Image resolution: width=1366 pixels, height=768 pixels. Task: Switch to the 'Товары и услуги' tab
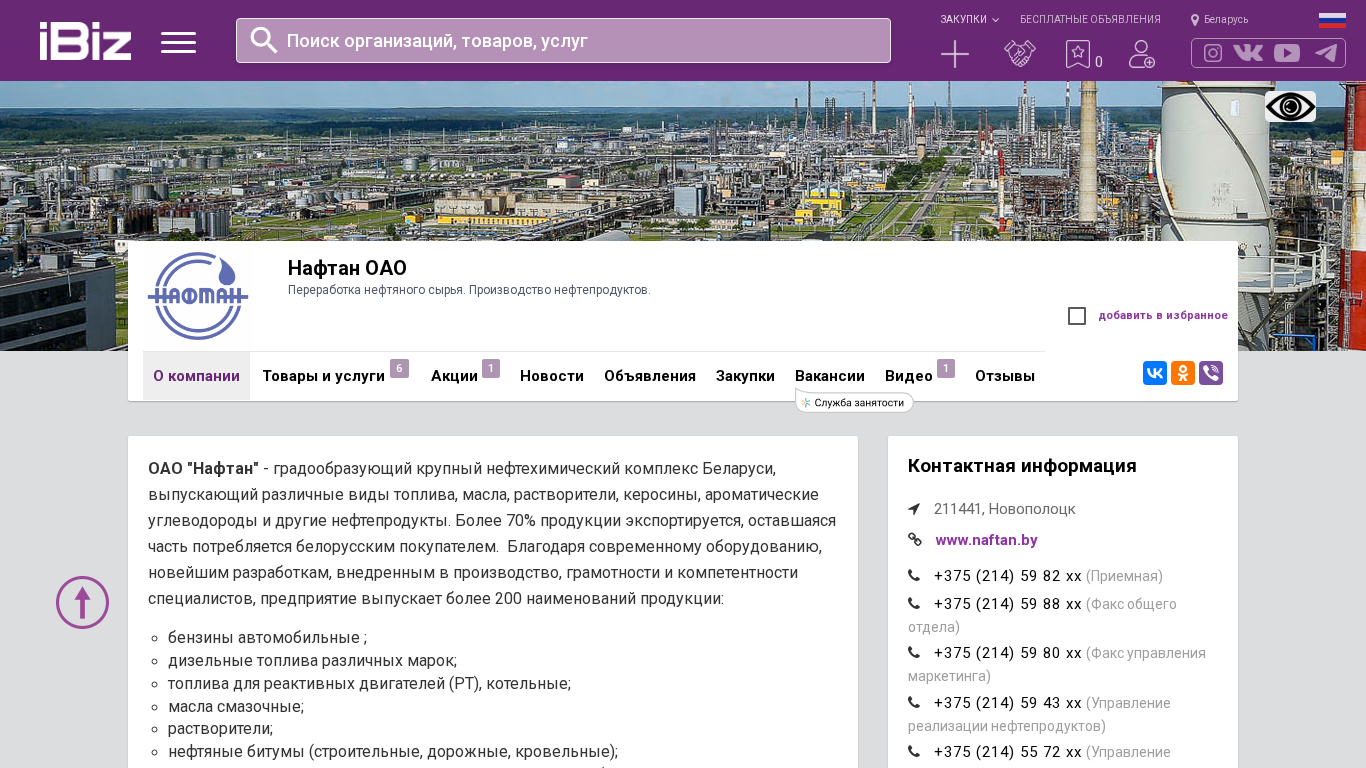pos(323,376)
